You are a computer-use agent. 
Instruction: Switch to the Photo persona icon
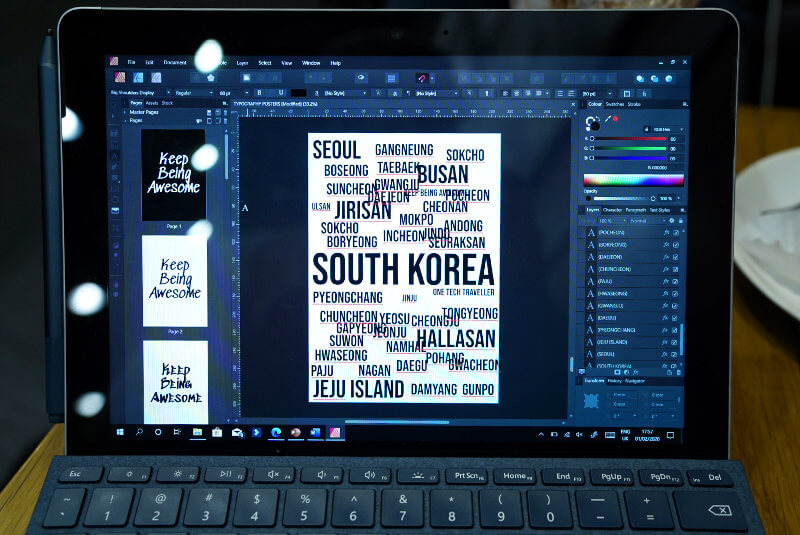click(x=156, y=78)
